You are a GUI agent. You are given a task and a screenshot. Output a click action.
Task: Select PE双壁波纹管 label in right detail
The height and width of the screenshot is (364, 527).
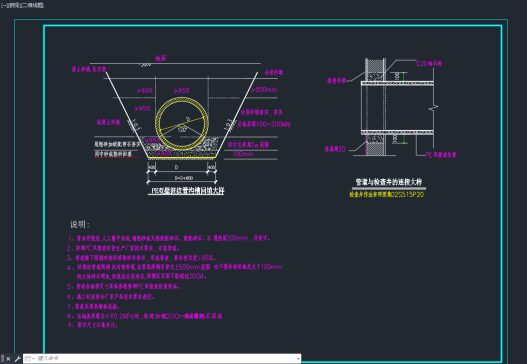tap(441, 155)
